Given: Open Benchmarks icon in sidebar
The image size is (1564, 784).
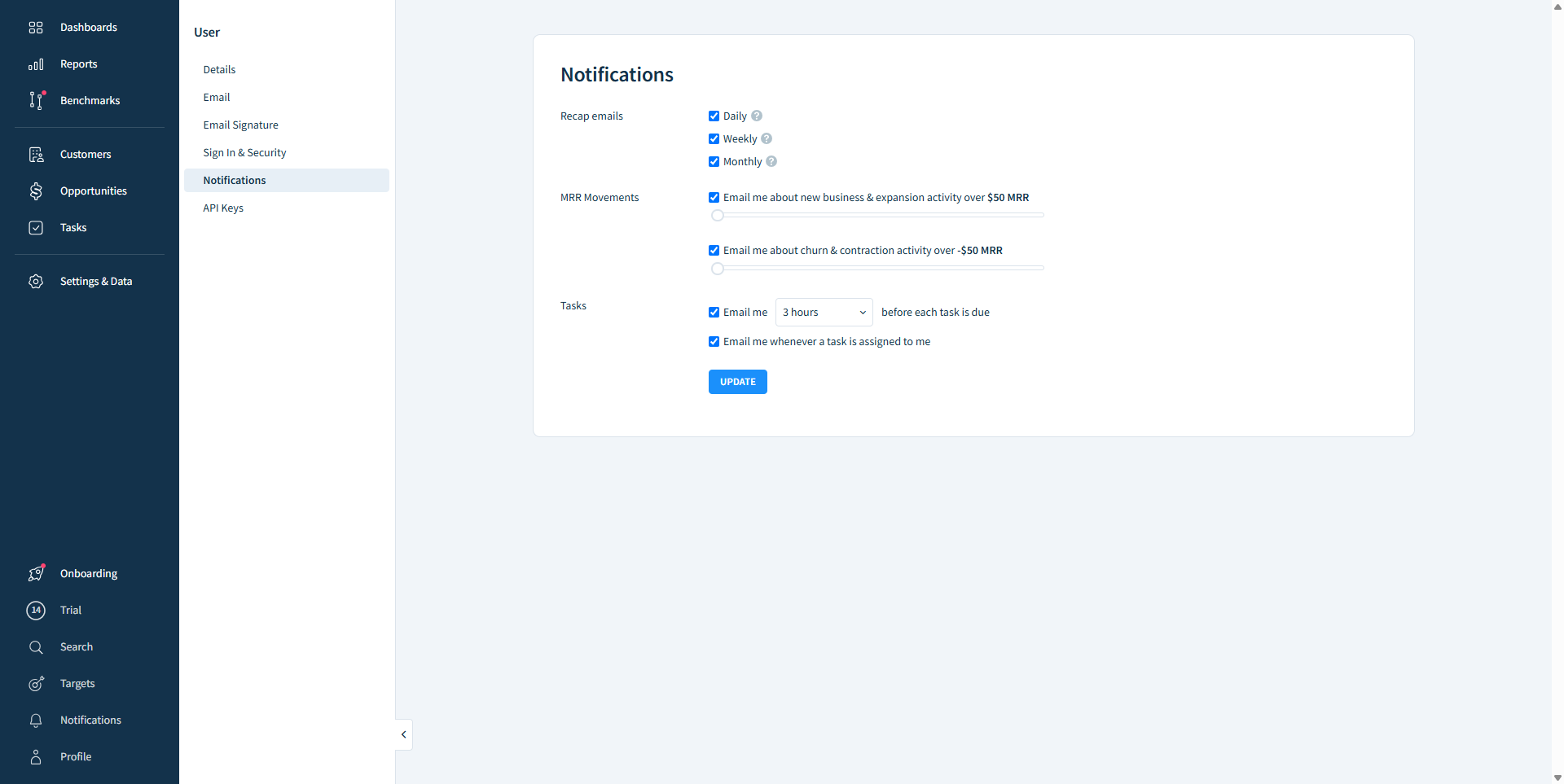Looking at the screenshot, I should click(36, 100).
